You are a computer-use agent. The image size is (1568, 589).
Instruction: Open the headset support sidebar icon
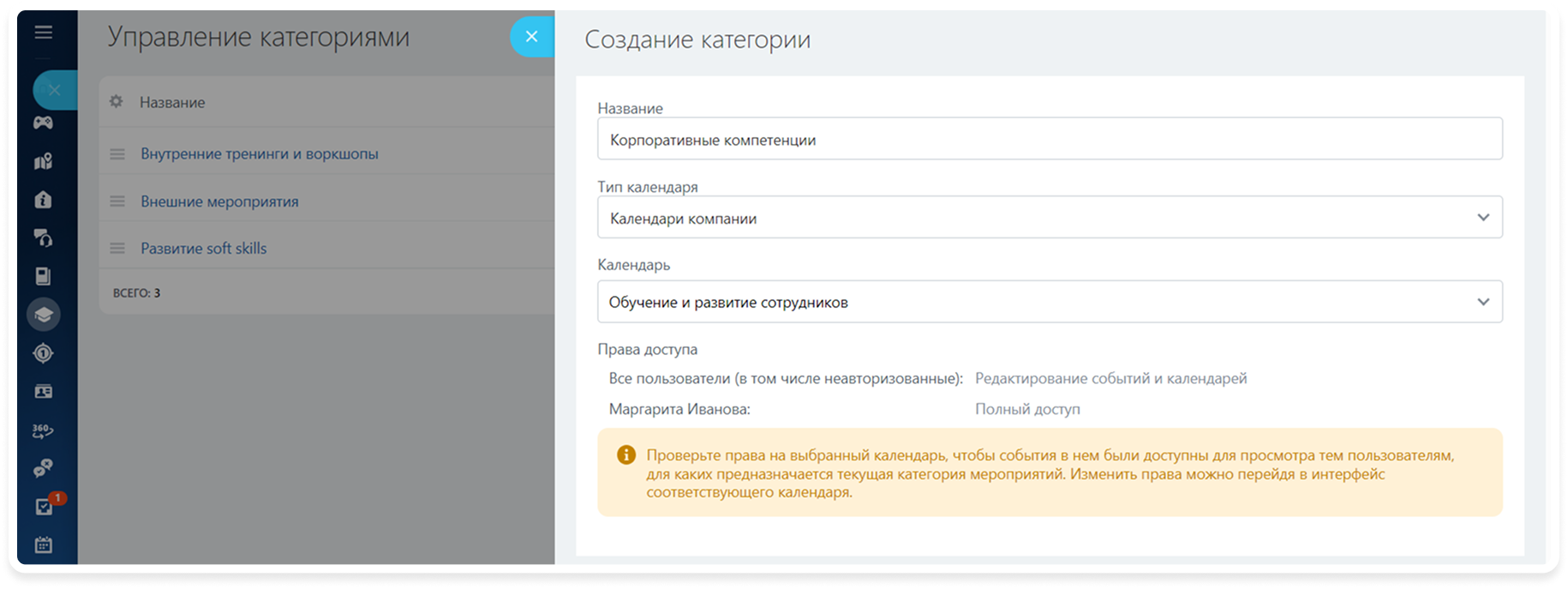click(x=43, y=237)
